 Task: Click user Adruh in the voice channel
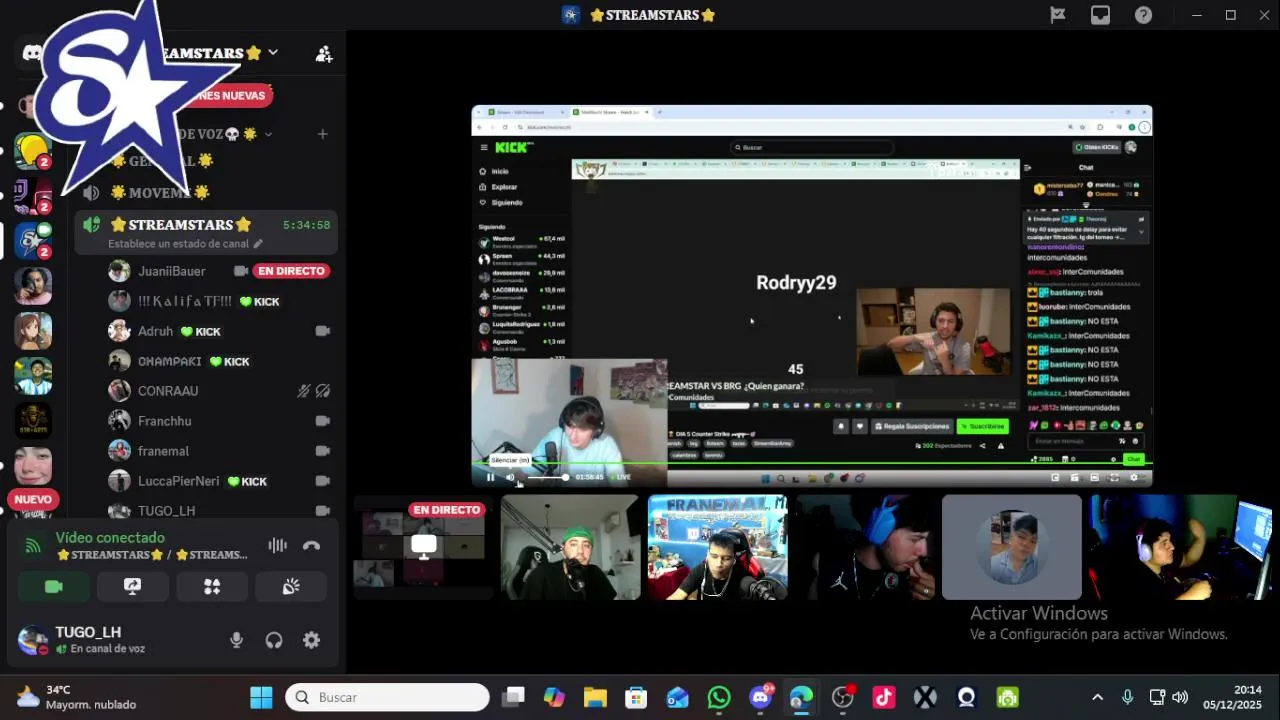pyautogui.click(x=155, y=331)
